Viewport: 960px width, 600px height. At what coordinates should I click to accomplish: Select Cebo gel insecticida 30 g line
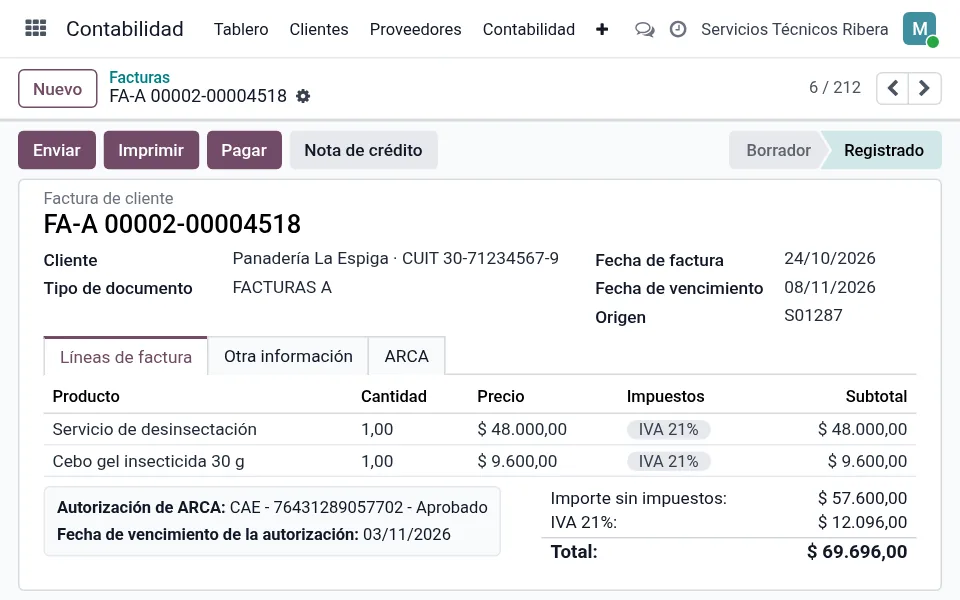click(480, 461)
